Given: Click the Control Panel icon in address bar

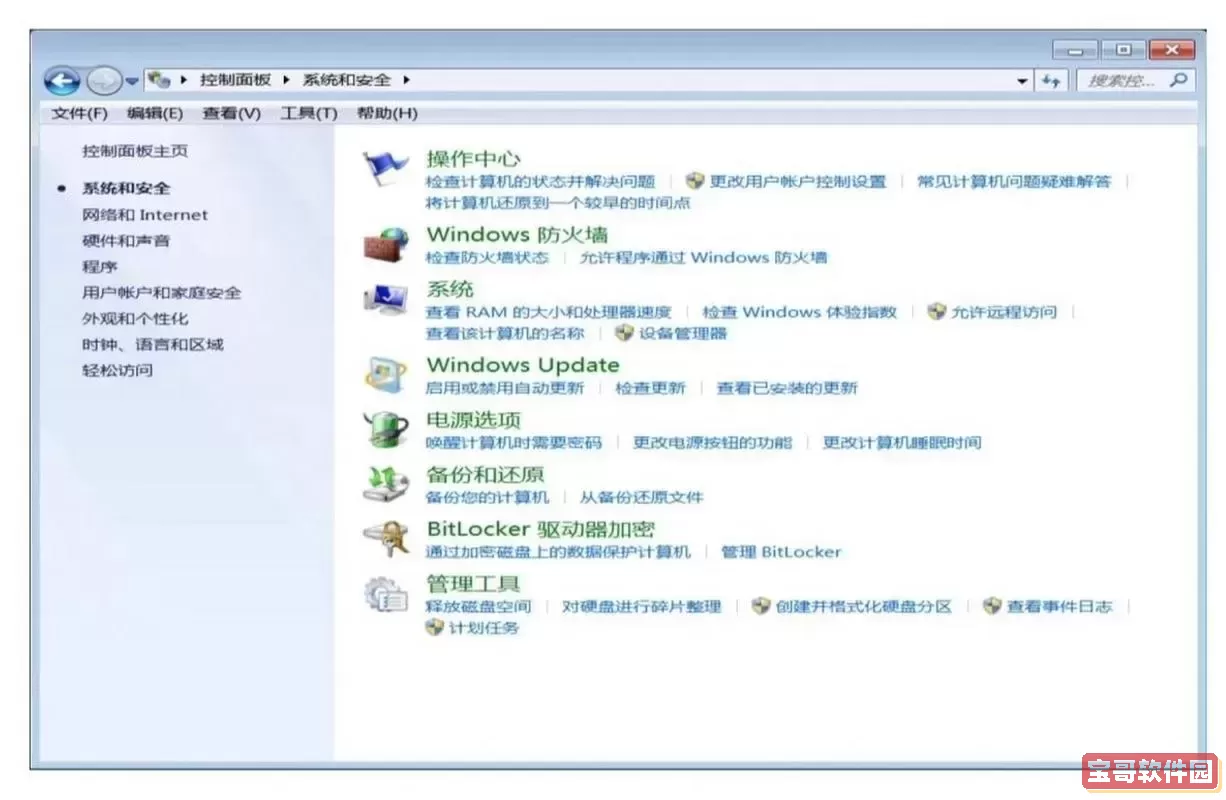Looking at the screenshot, I should point(158,80).
